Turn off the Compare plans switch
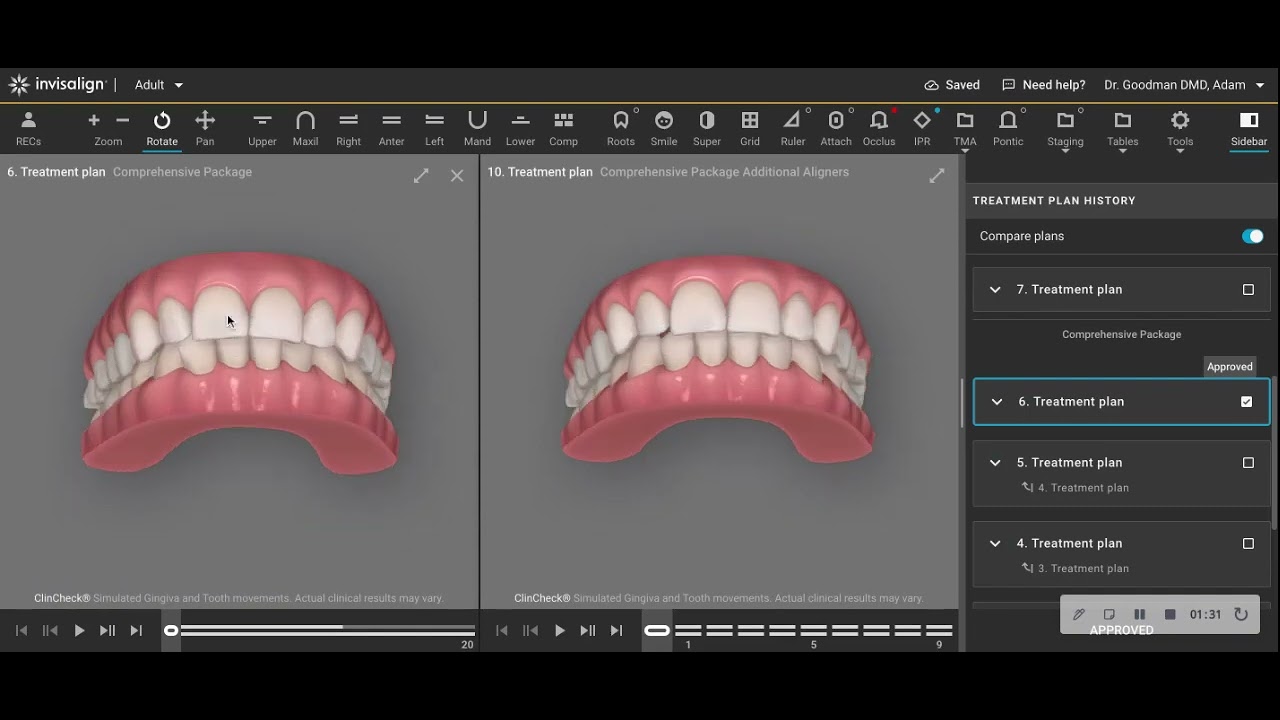The width and height of the screenshot is (1280, 720). pyautogui.click(x=1252, y=236)
